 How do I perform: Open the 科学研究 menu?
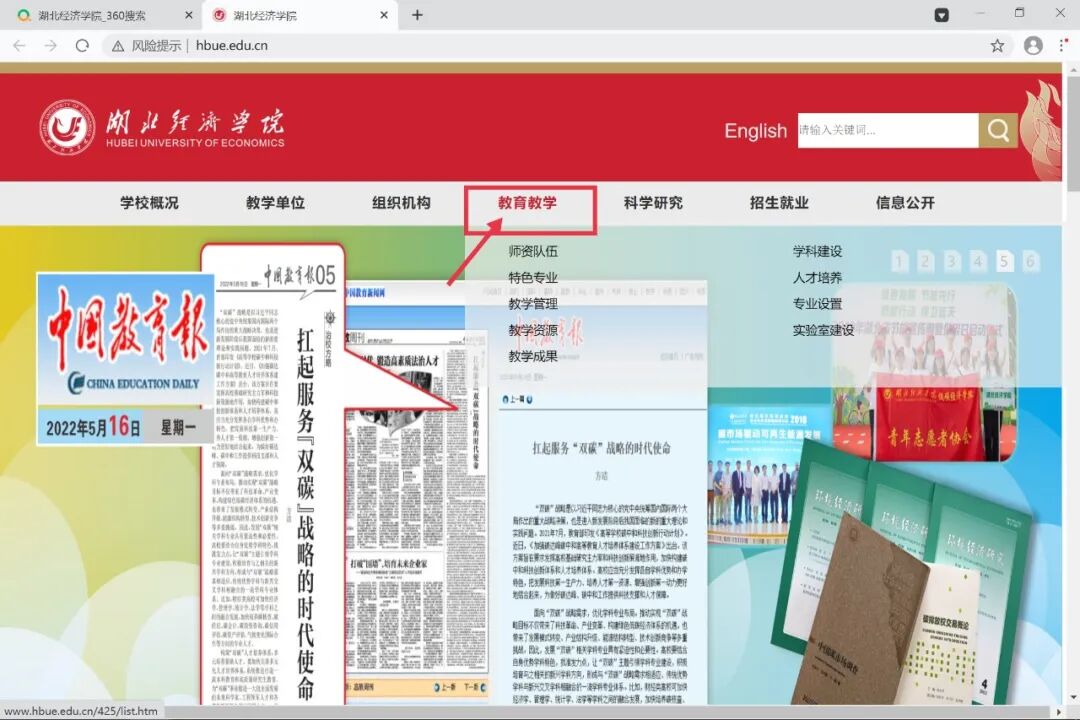(x=654, y=203)
